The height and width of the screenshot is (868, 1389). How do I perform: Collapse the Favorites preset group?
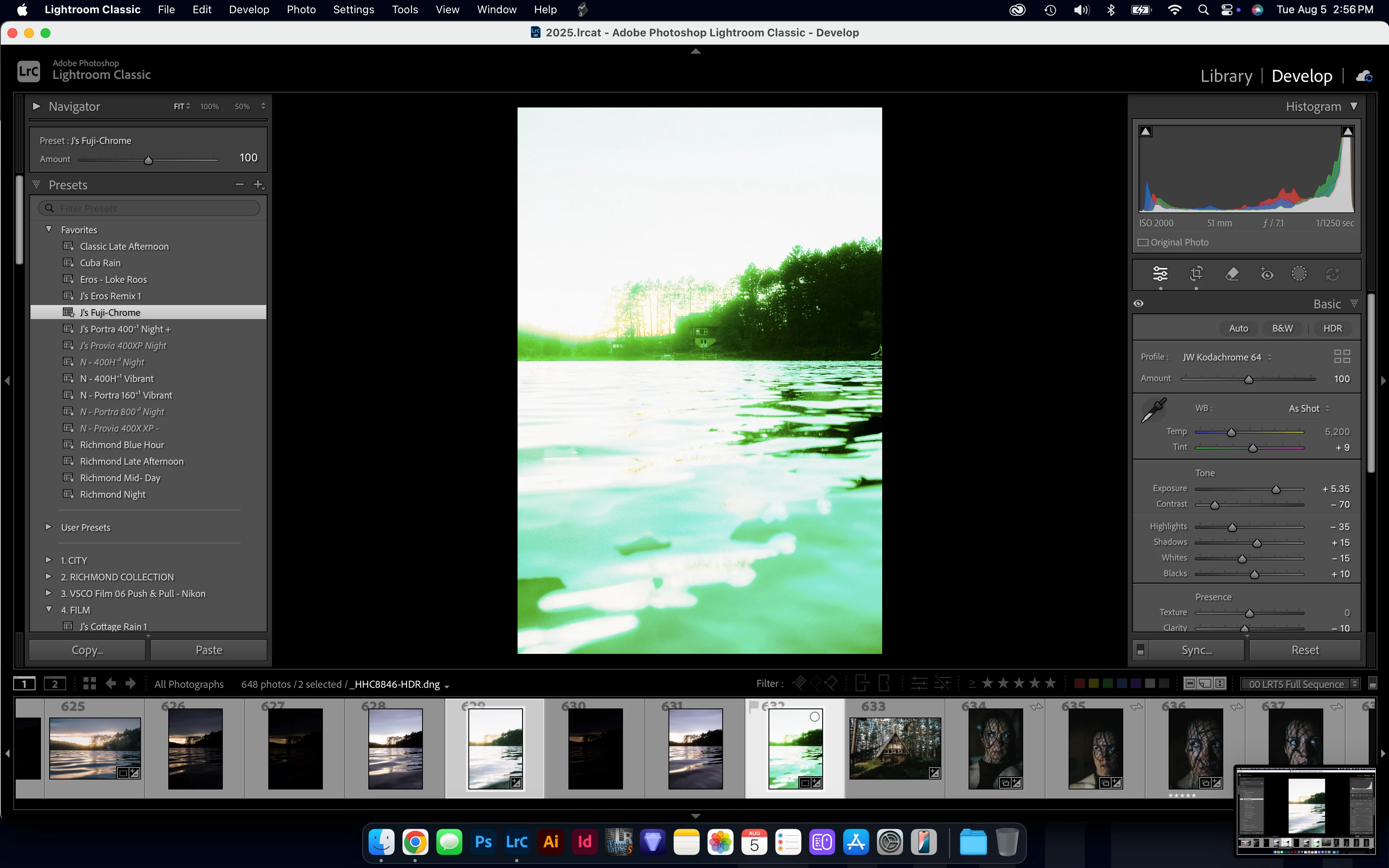(49, 229)
